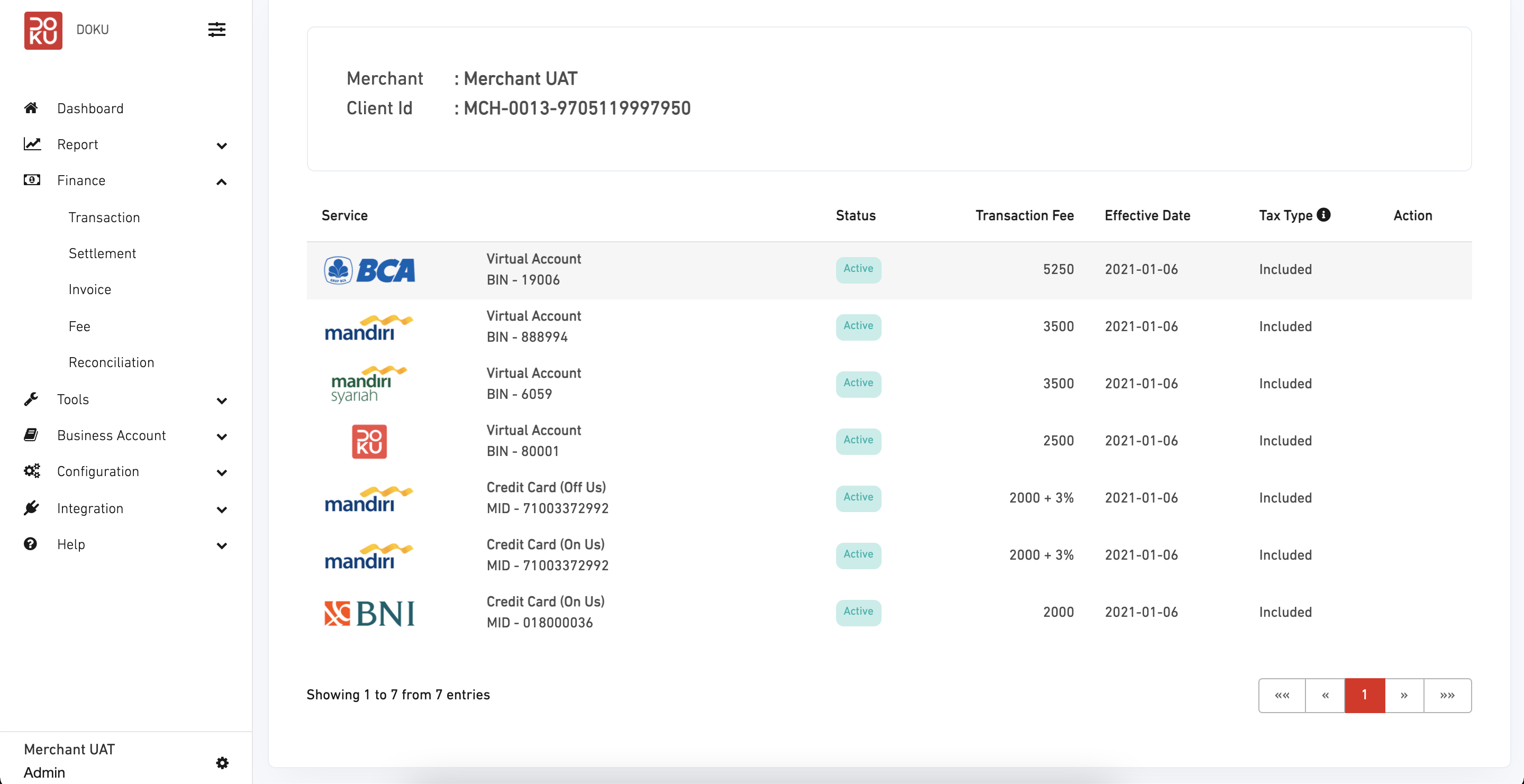Screen dimensions: 1524x784
Task: Click the Tools wrench icon
Action: 31,399
